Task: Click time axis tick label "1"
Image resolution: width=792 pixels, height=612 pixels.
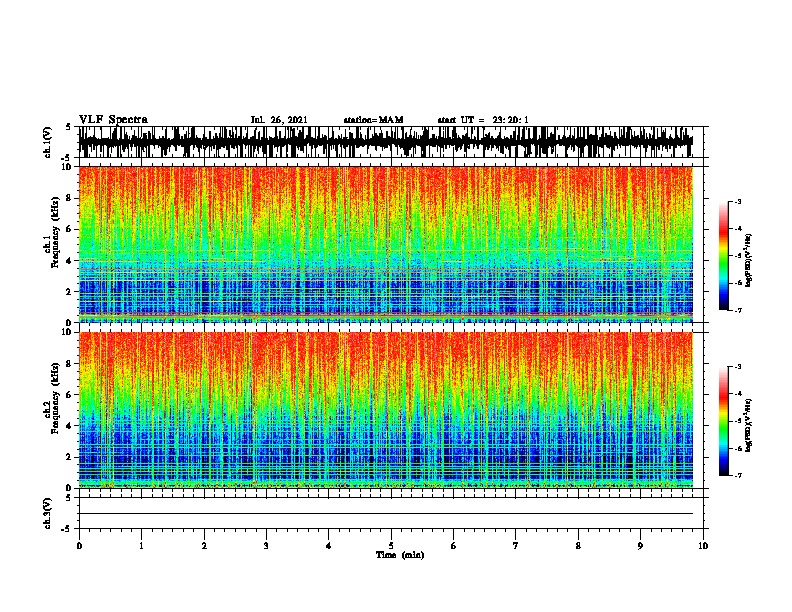Action: click(x=141, y=545)
